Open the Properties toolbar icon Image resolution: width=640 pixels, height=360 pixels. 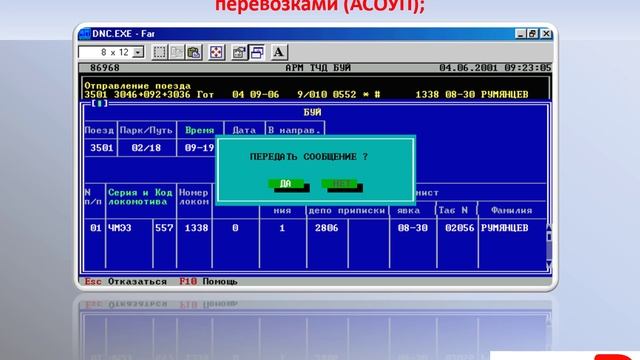pyautogui.click(x=239, y=52)
